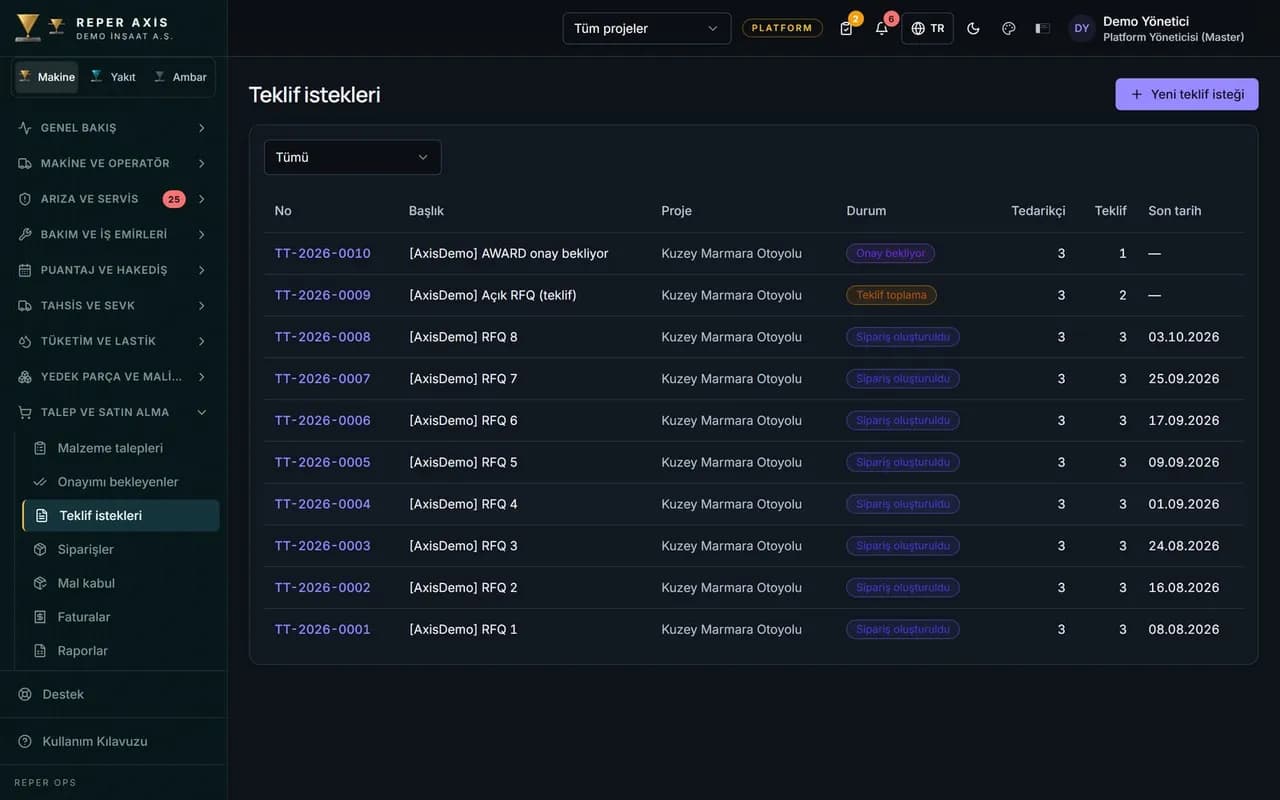Expand Arıza ve Servis menu section
Viewport: 1280px width, 800px height.
tap(113, 199)
